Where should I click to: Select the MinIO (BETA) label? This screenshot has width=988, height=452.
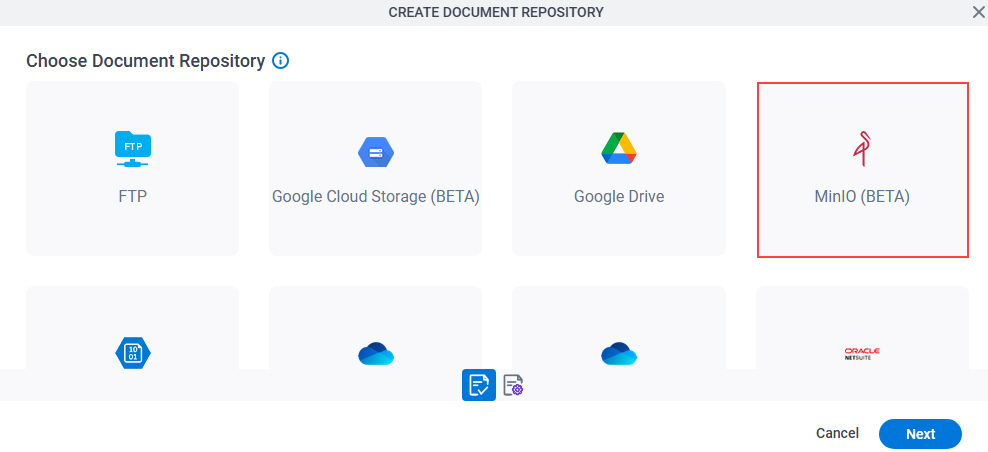click(862, 197)
